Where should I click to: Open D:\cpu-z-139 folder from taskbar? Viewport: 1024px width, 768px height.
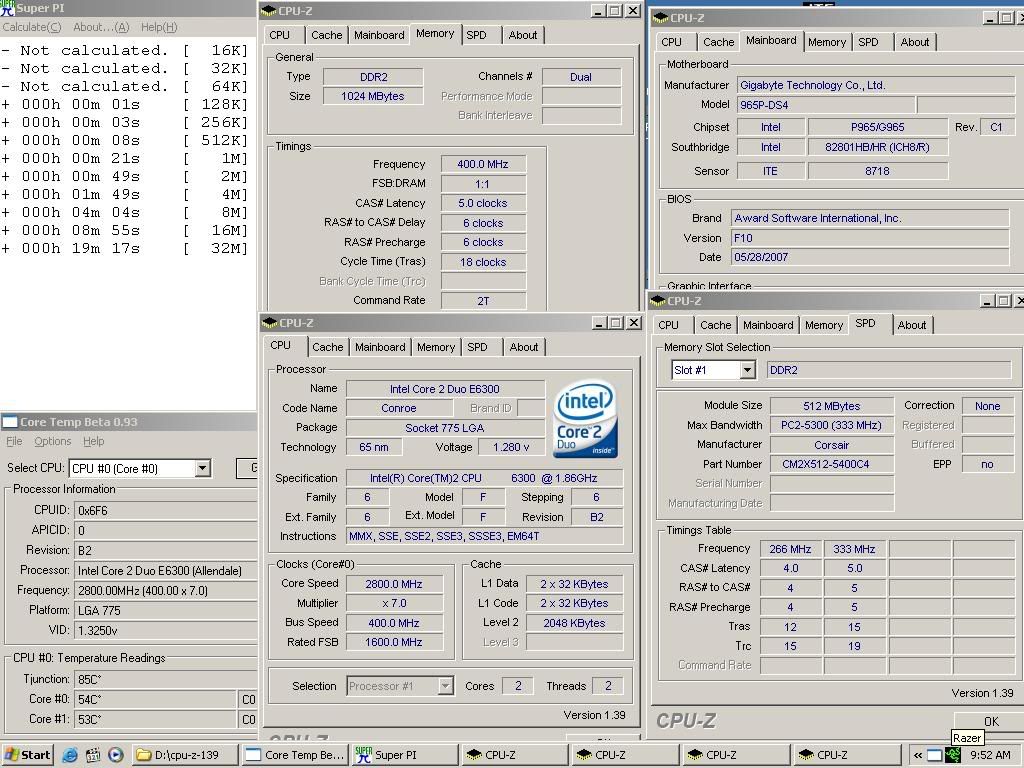coord(185,755)
